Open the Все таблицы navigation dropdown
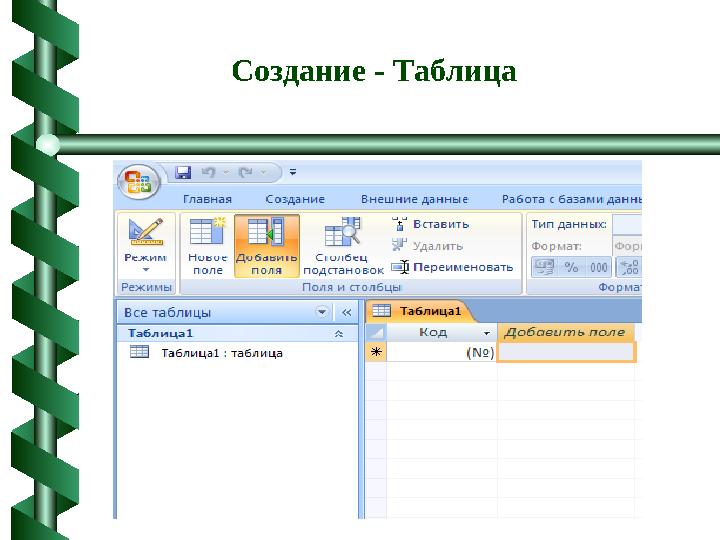 click(322, 312)
